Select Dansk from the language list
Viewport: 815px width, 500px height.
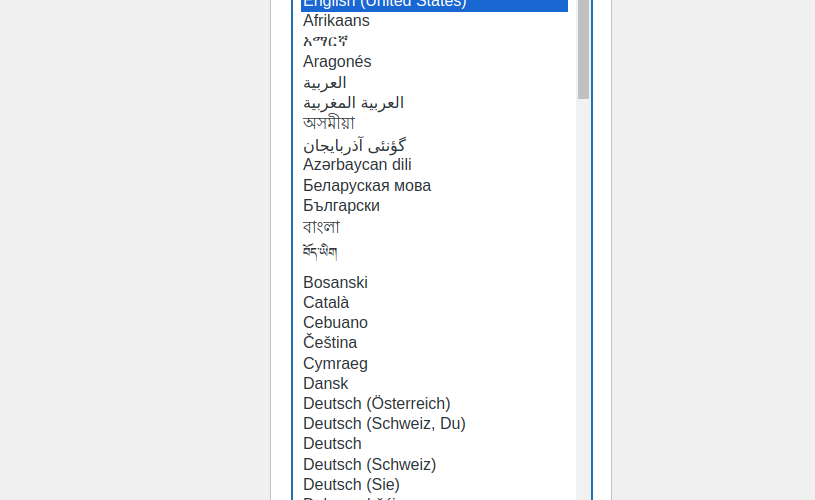326,384
